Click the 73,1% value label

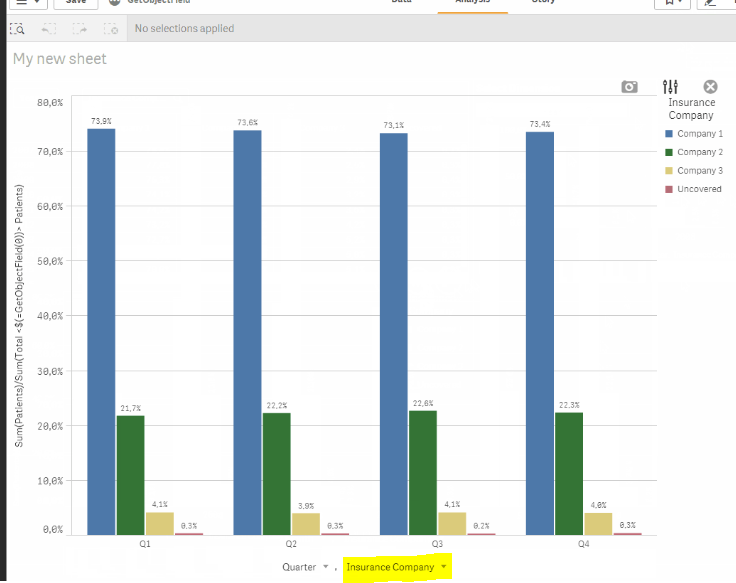pyautogui.click(x=394, y=125)
